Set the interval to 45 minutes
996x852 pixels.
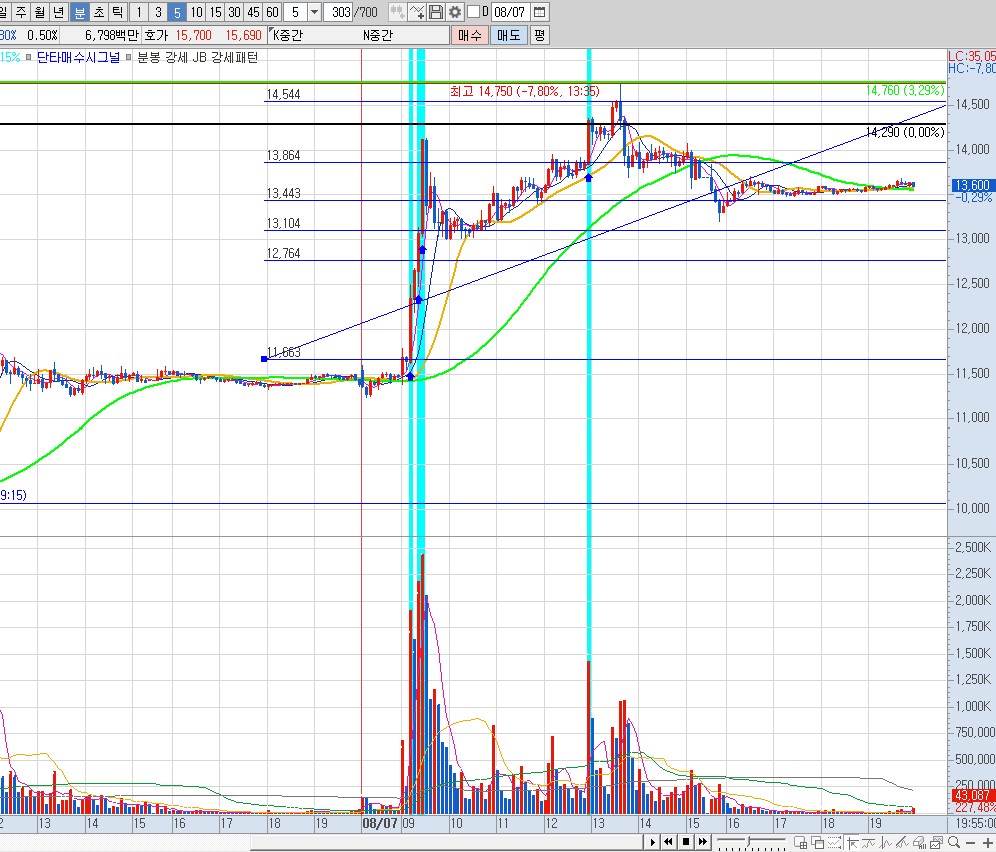(x=253, y=11)
